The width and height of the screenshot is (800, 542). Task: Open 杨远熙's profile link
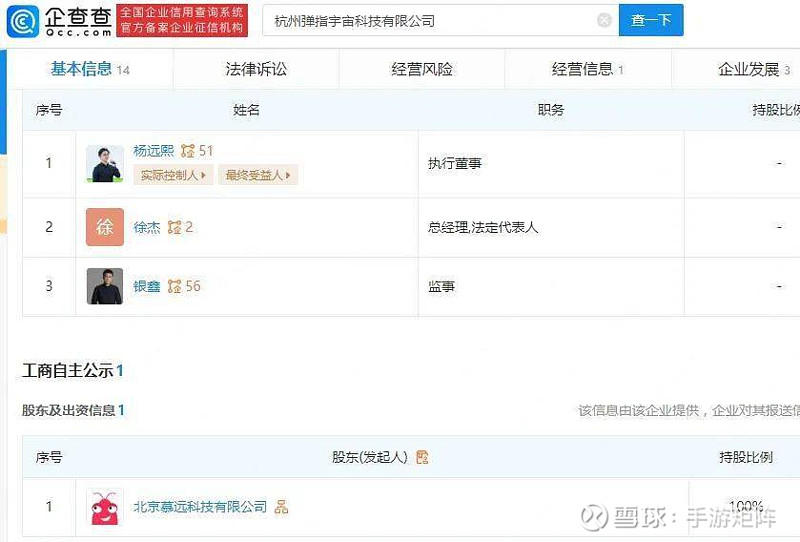coord(154,151)
